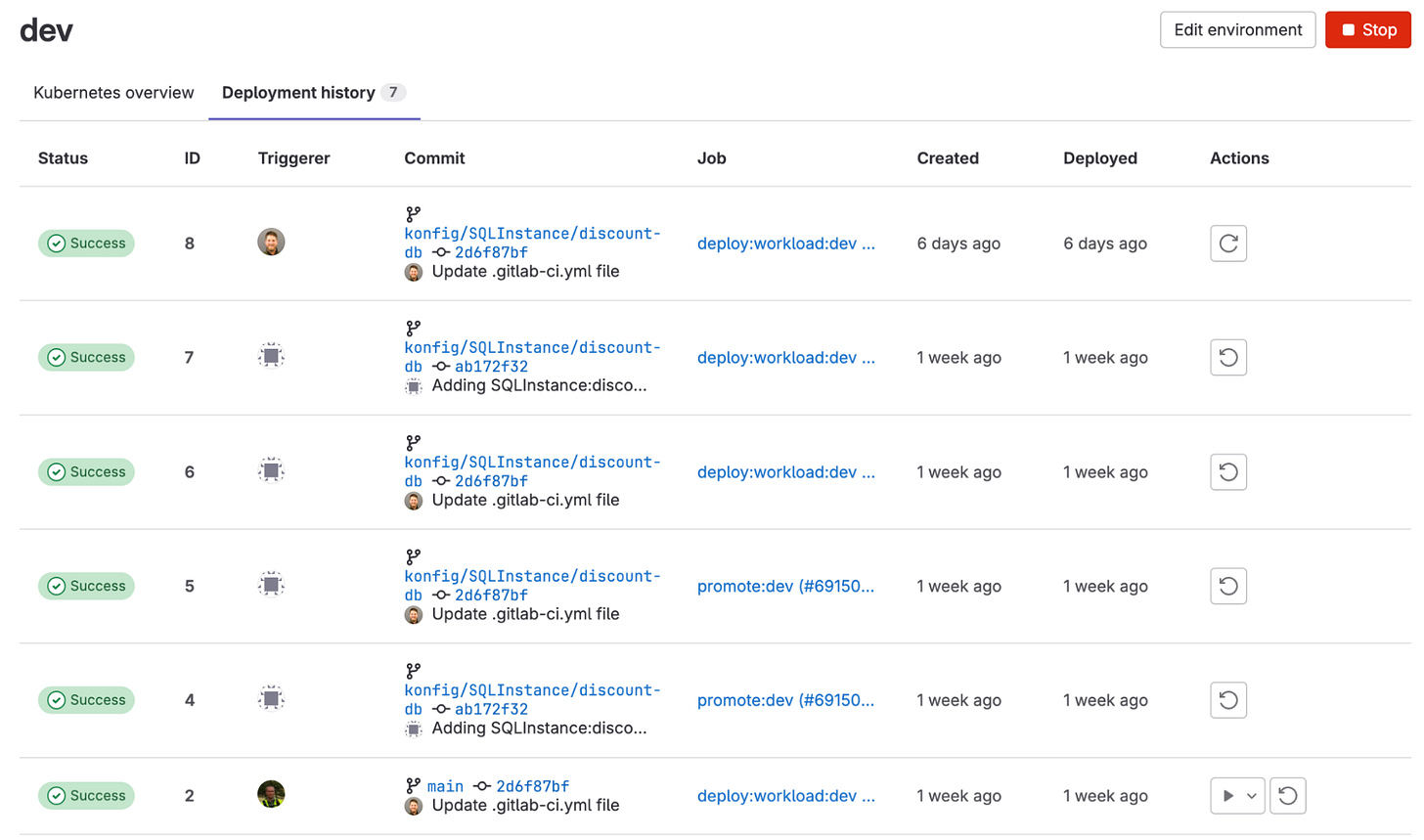Click 'Adding SQLInstance:disco...' message in deployment 4
1424x840 pixels.
(539, 729)
